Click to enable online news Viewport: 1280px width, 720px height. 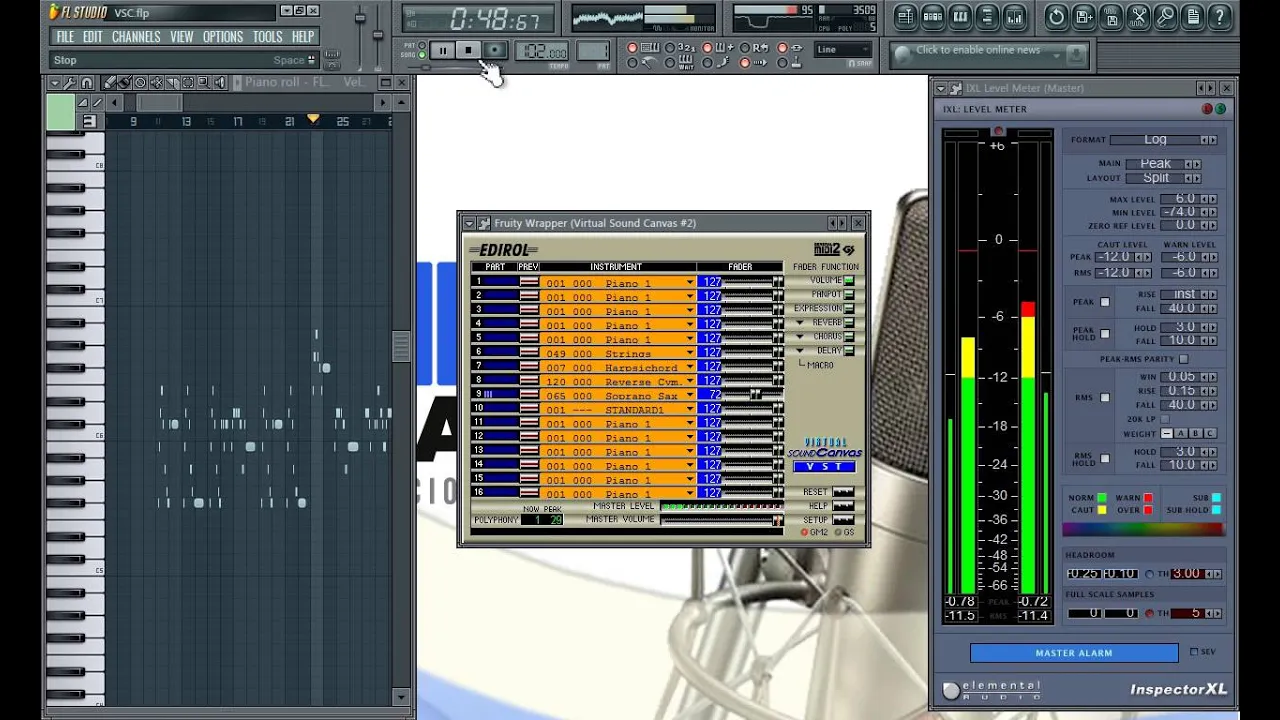point(978,50)
